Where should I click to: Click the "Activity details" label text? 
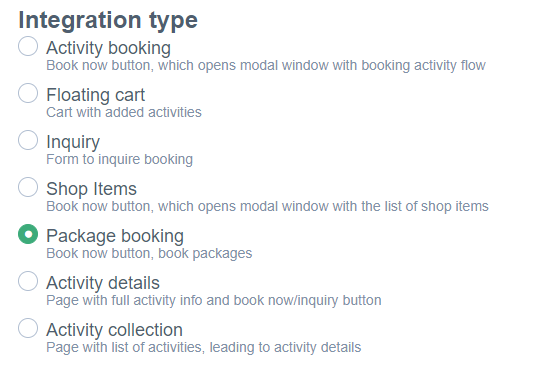[103, 283]
